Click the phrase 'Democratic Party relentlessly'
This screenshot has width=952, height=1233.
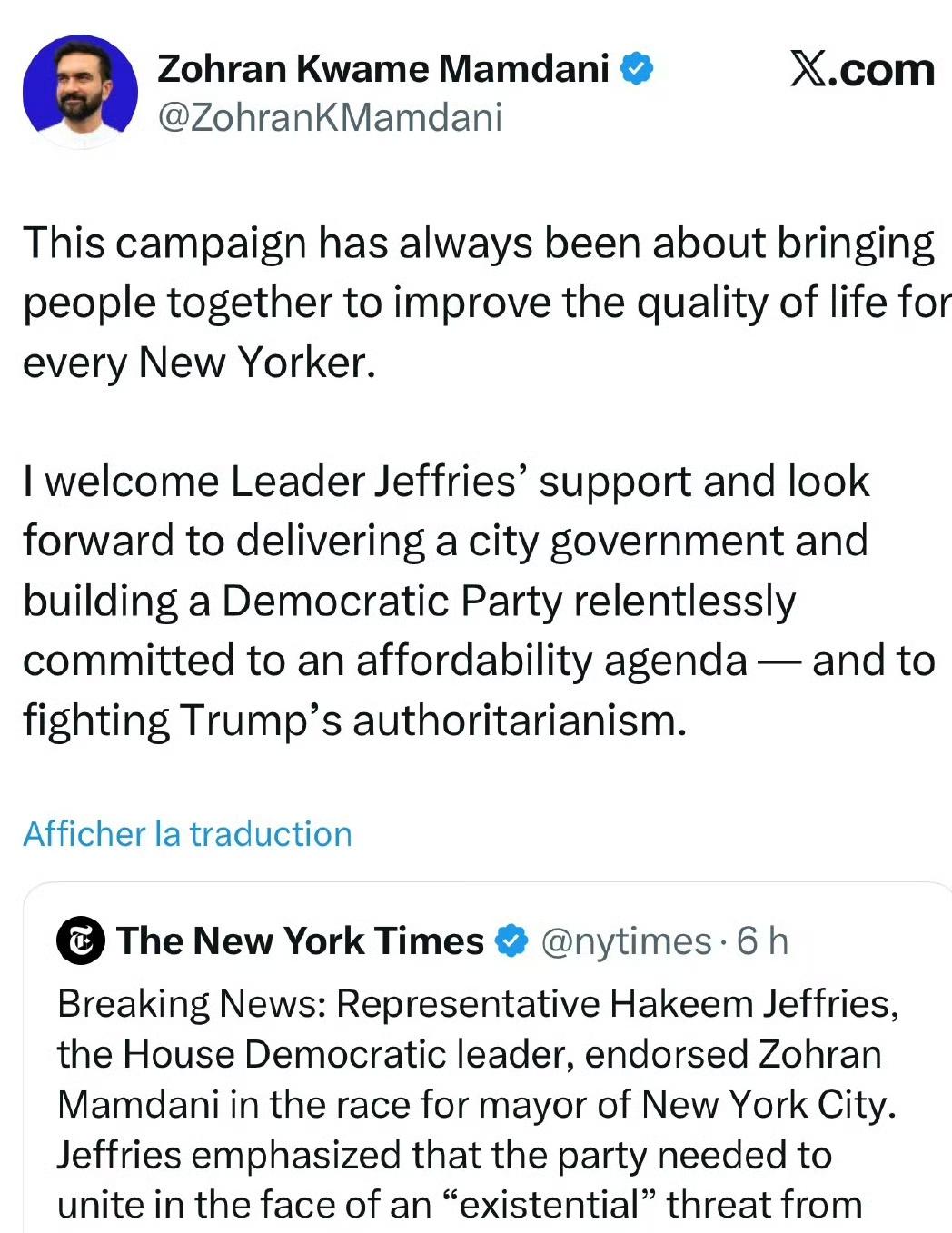[x=509, y=601]
